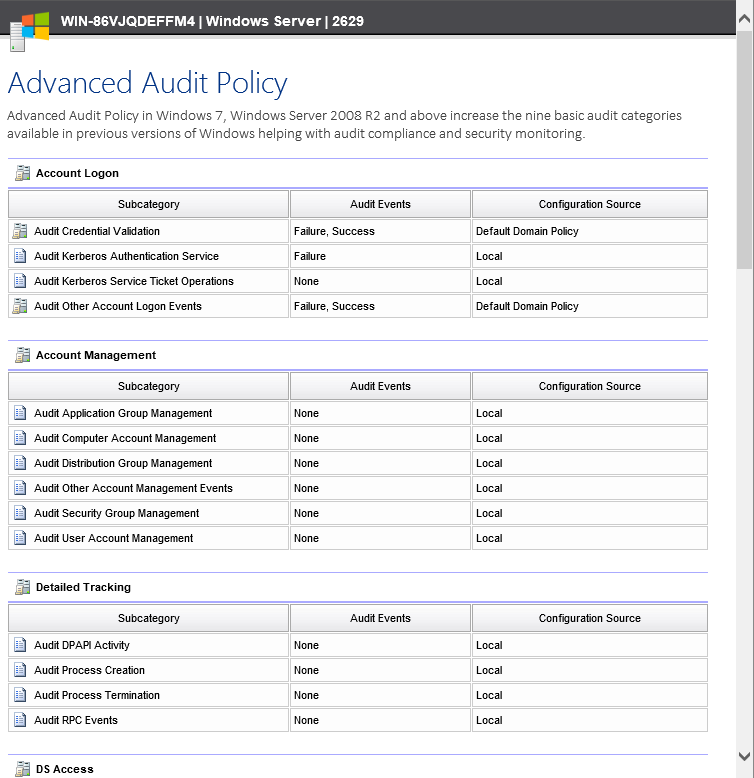Click the Audit RPC Events row icon
This screenshot has width=754, height=778.
[x=20, y=720]
